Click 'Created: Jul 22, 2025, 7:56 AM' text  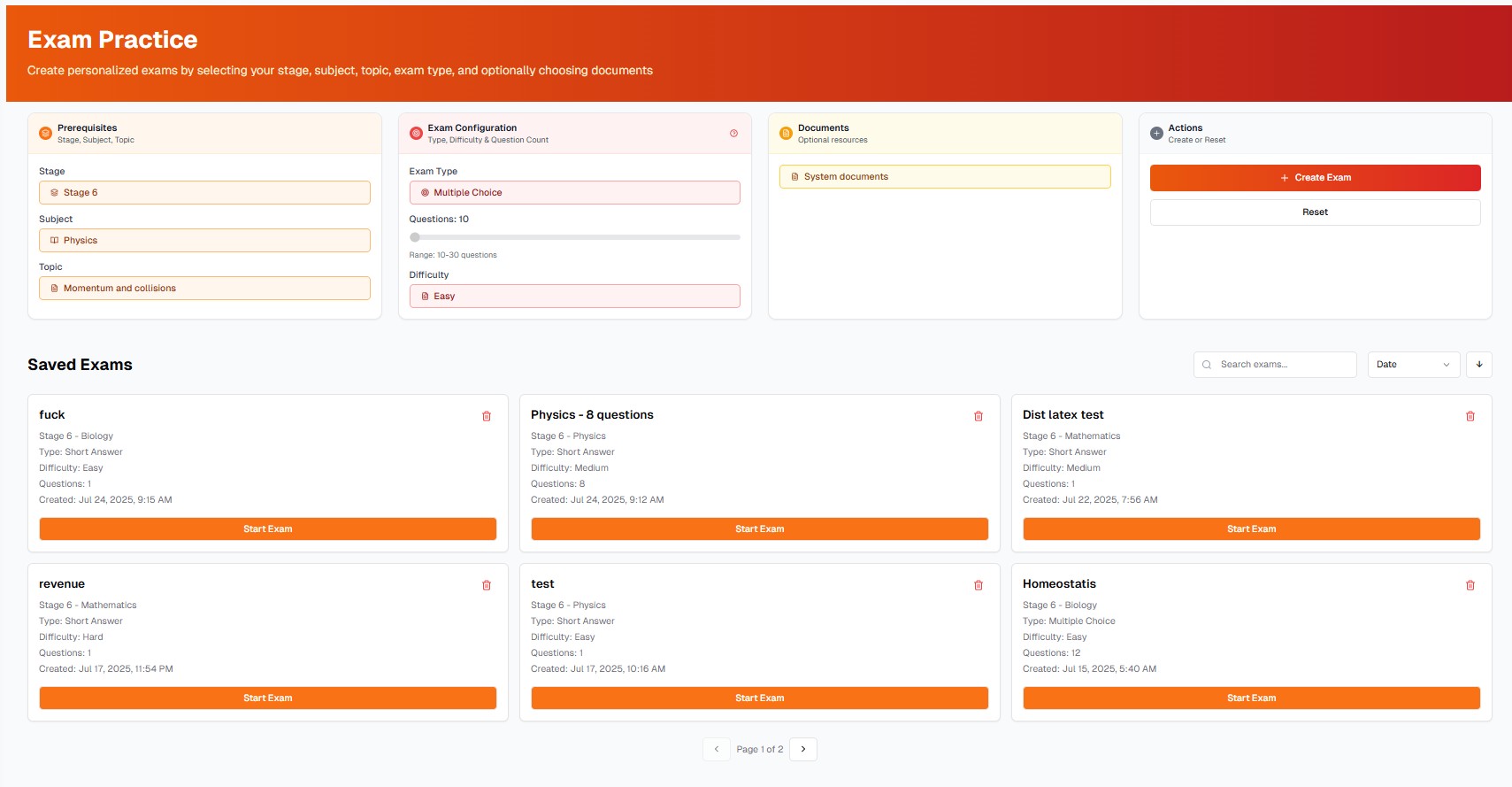click(1090, 500)
